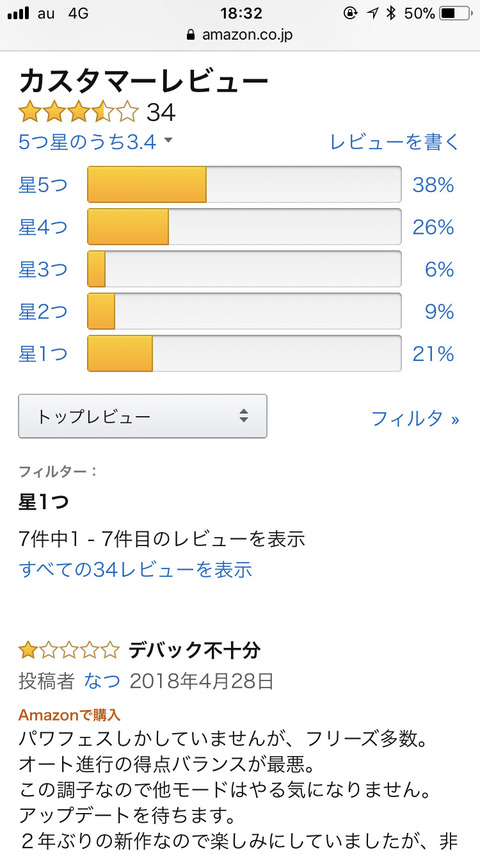
Task: Tap the cellular signal bars icon
Action: click(x=19, y=14)
